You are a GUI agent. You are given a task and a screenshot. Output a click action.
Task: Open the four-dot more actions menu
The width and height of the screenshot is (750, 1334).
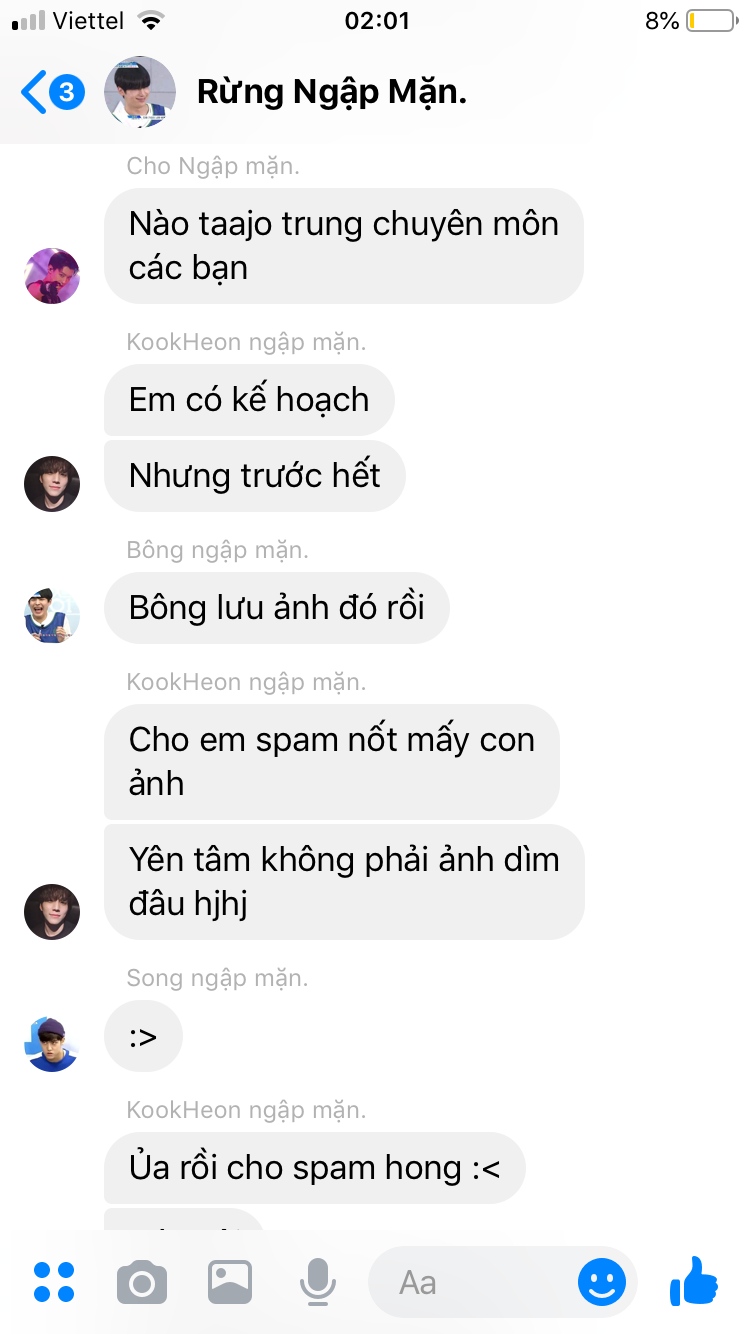pyautogui.click(x=54, y=1282)
